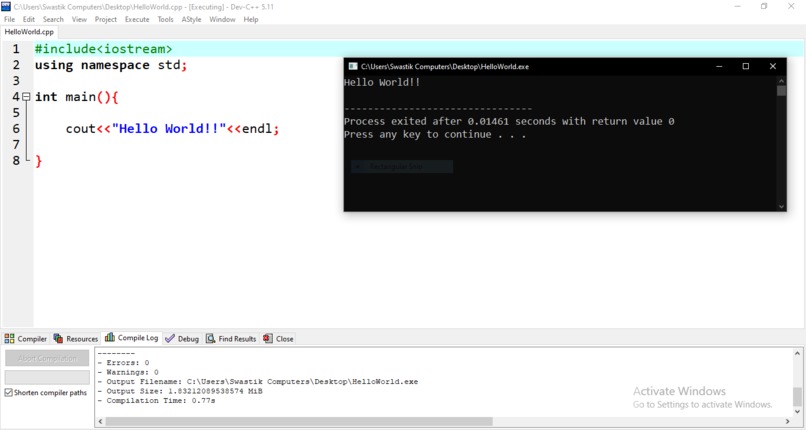Open the View menu

click(79, 20)
